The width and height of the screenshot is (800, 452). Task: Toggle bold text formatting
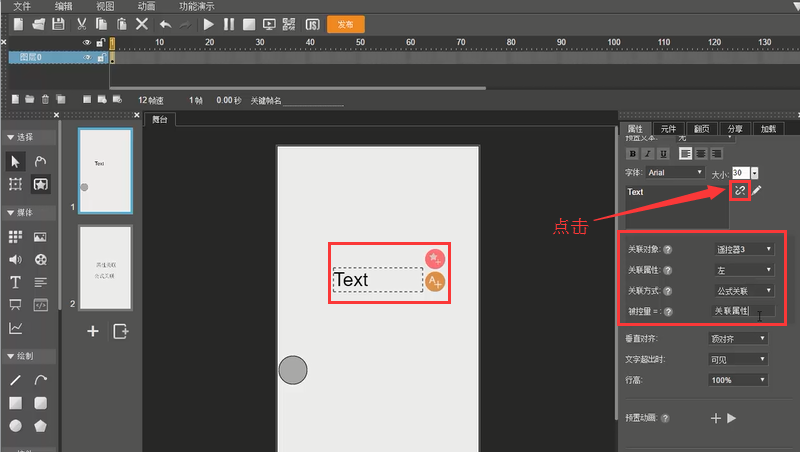point(633,154)
